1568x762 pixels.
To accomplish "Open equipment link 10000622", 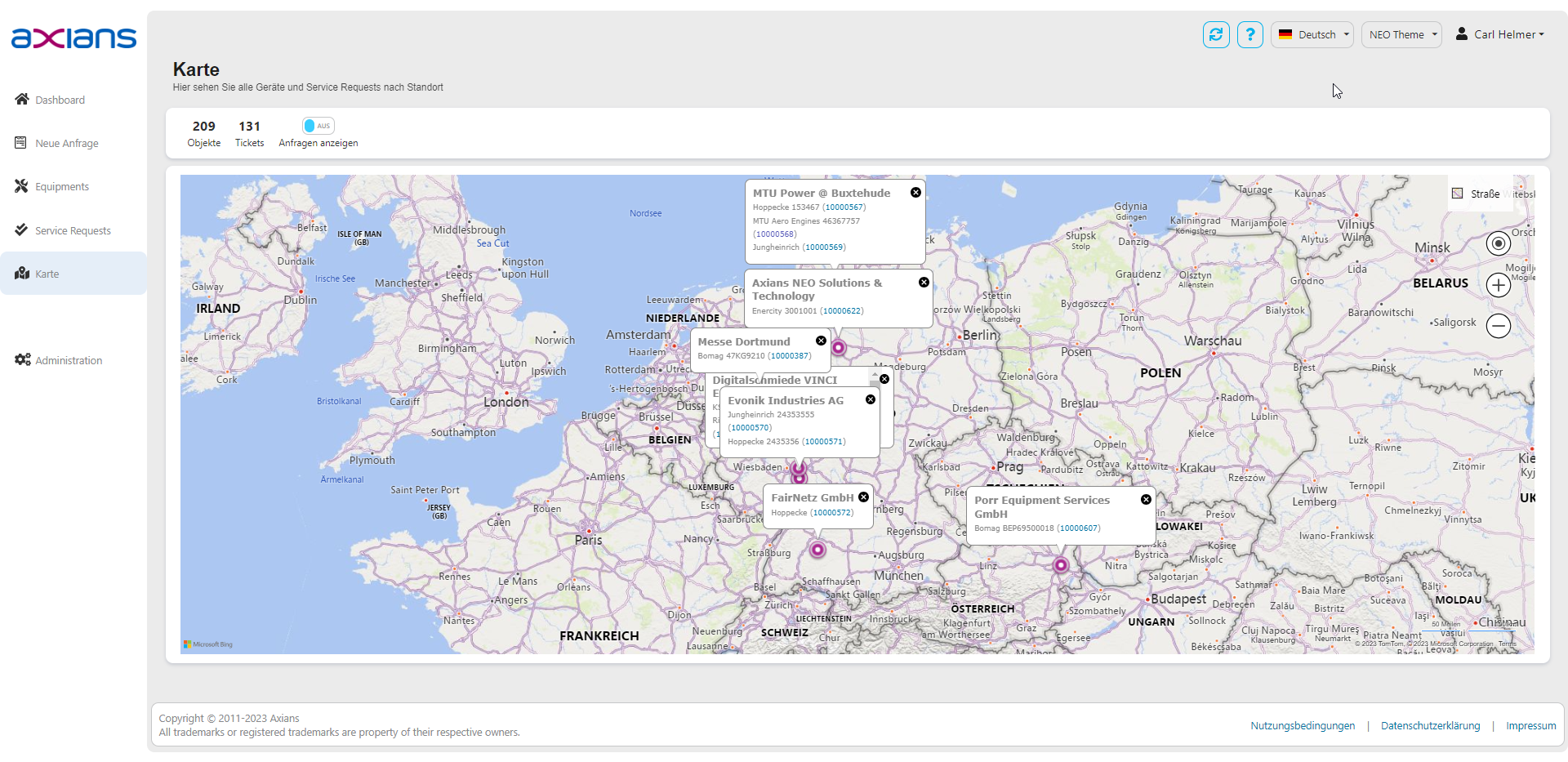I will pos(841,311).
